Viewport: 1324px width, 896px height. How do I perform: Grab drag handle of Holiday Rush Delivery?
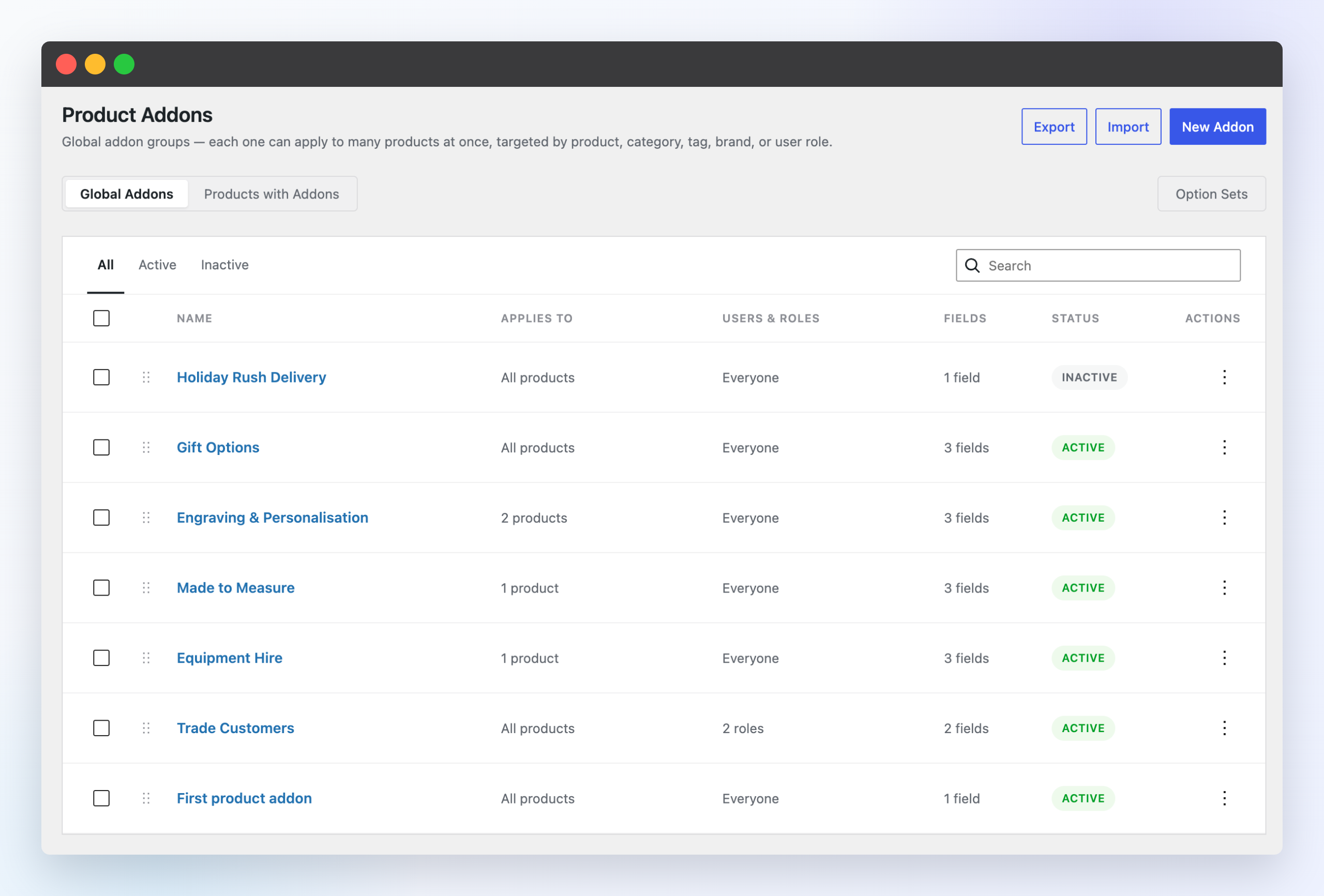pos(146,377)
